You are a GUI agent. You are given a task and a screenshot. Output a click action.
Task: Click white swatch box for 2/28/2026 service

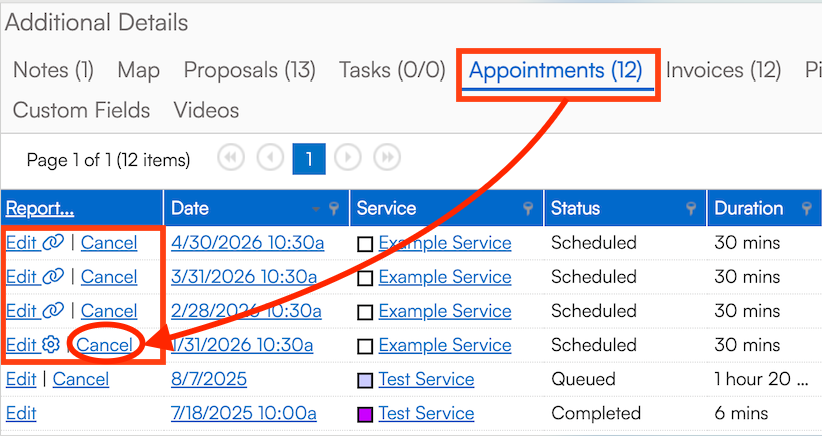pos(365,312)
